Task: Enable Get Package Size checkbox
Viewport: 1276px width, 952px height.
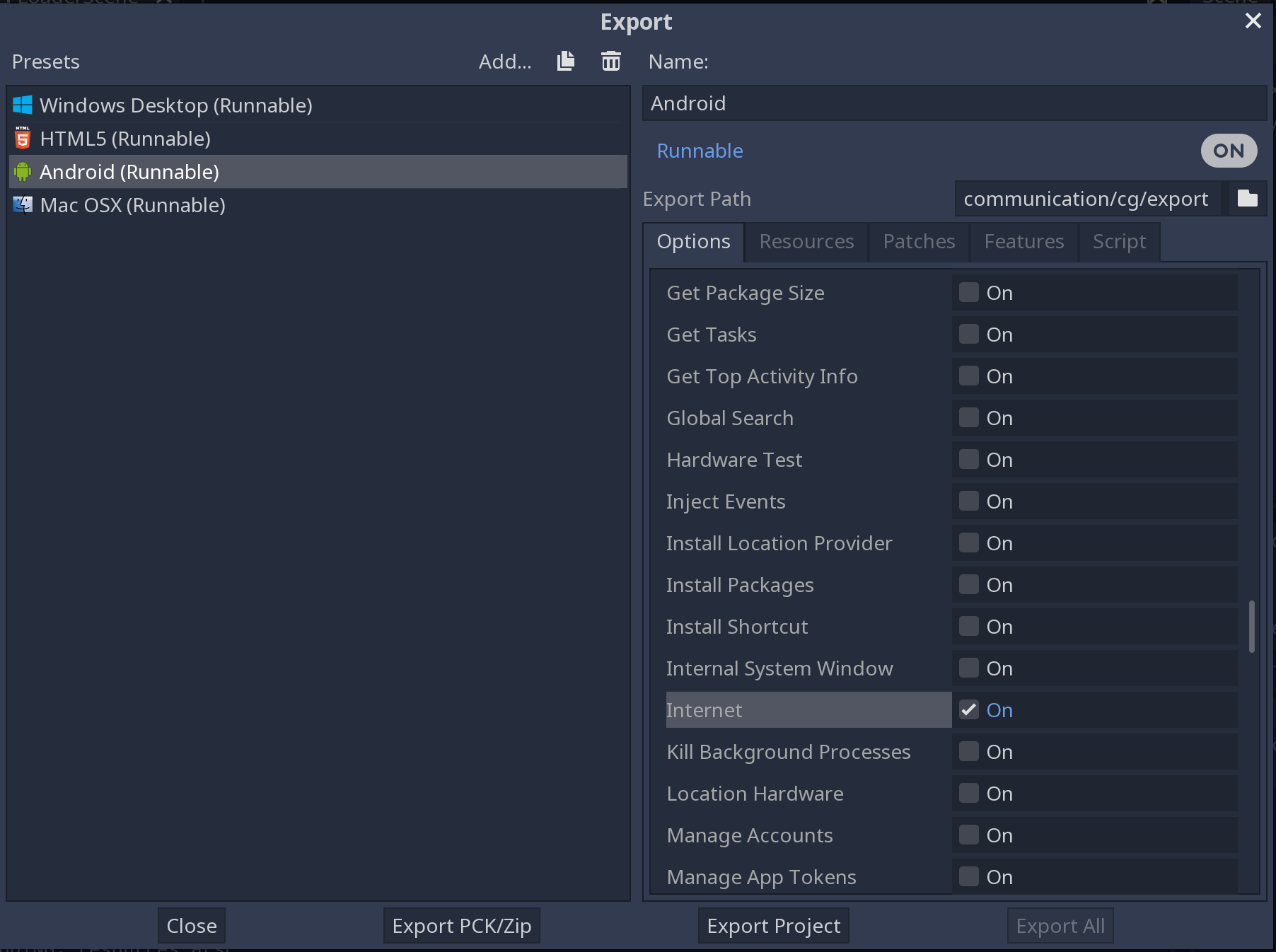Action: click(968, 292)
